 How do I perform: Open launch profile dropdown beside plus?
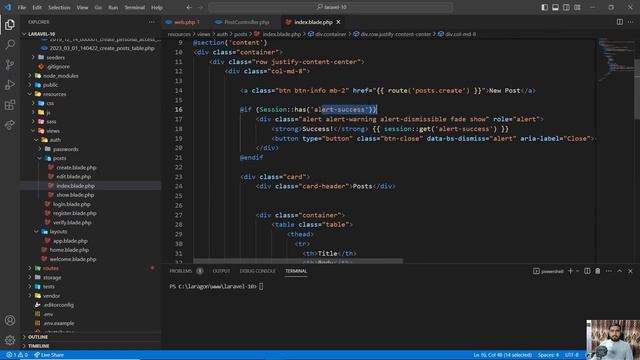pyautogui.click(x=577, y=271)
